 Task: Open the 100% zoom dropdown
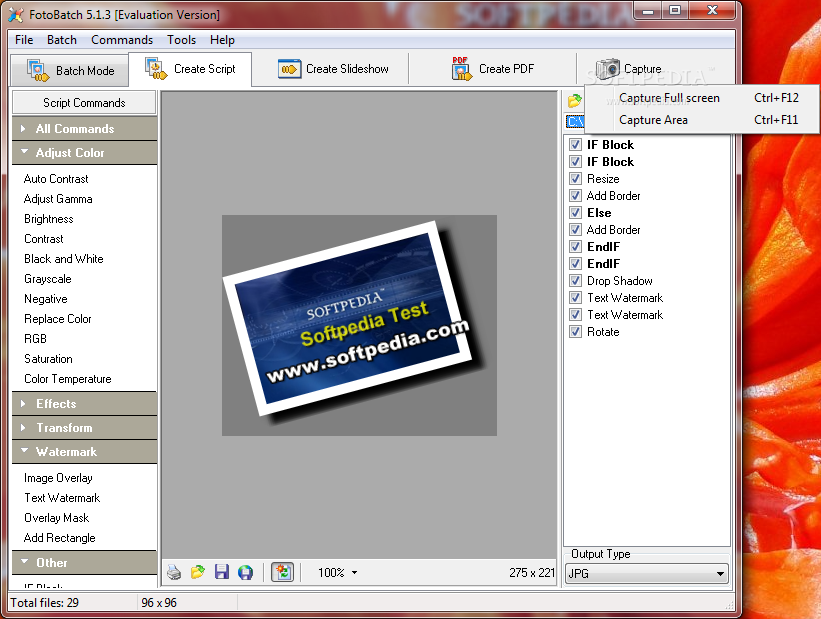pyautogui.click(x=338, y=572)
